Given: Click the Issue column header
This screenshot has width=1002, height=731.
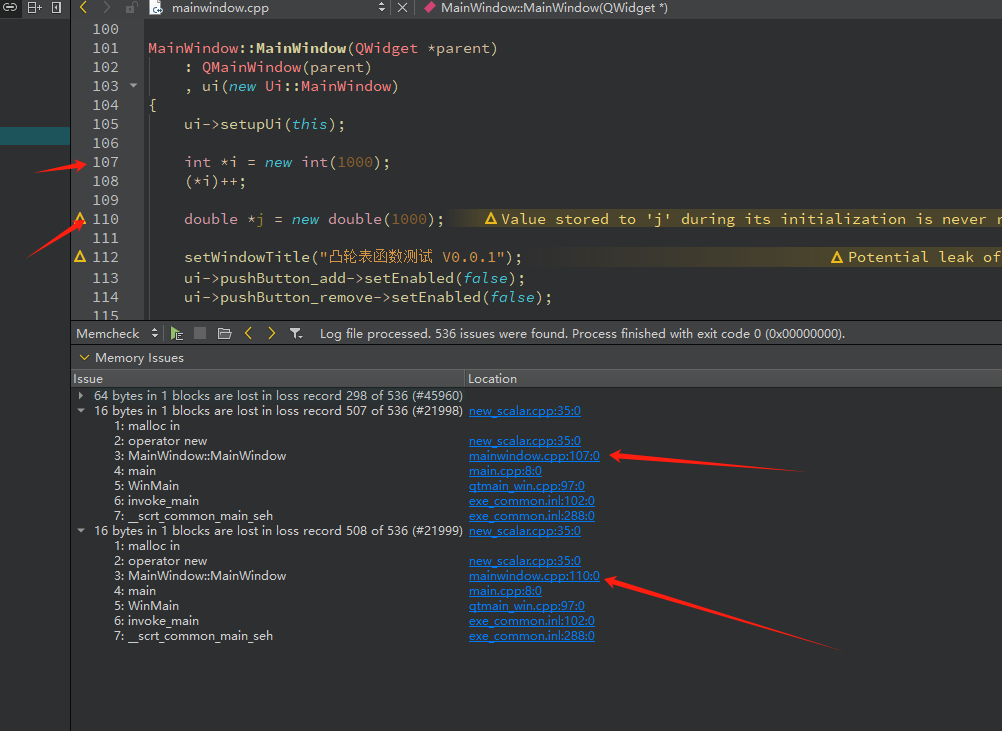Looking at the screenshot, I should click(268, 379).
